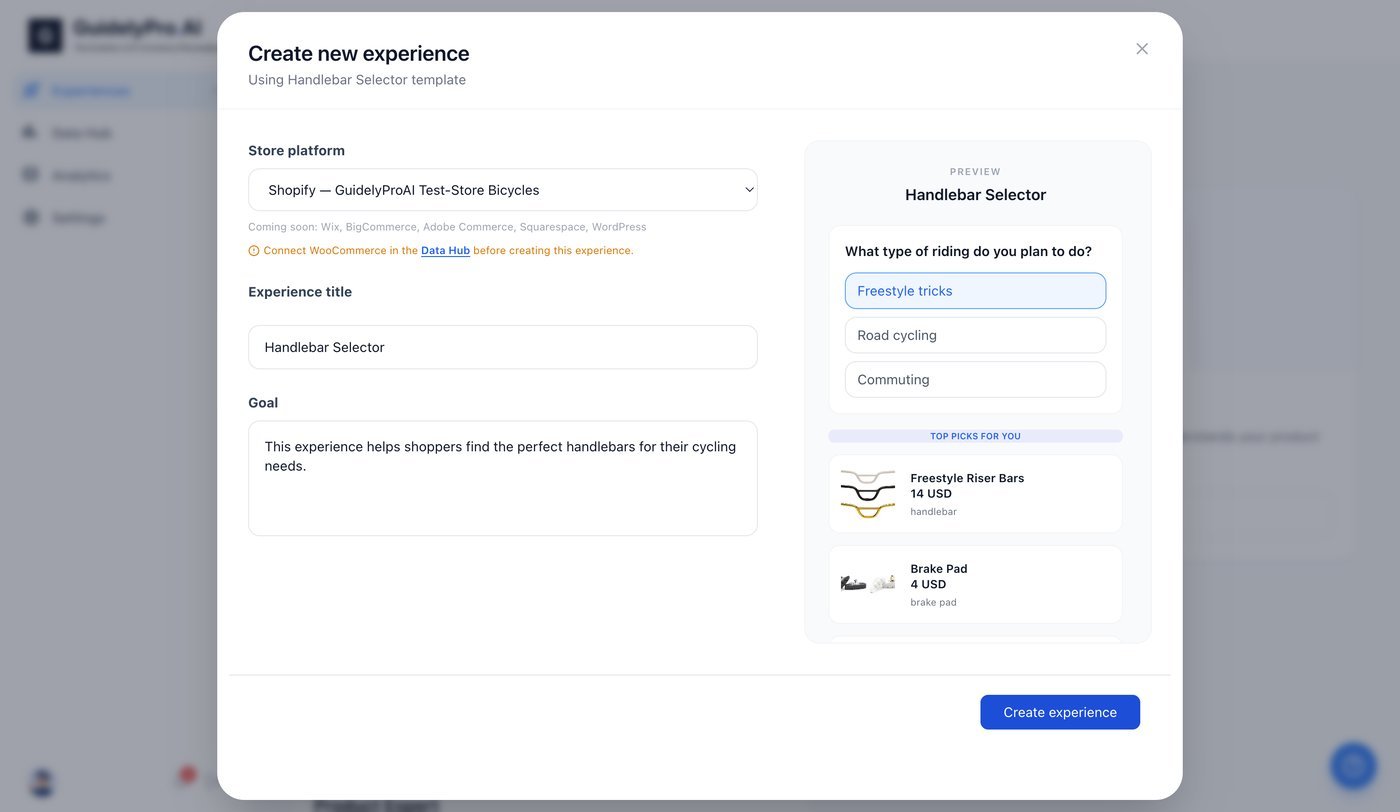Click the Analytics sidebar icon
This screenshot has height=812, width=1400.
click(x=31, y=175)
